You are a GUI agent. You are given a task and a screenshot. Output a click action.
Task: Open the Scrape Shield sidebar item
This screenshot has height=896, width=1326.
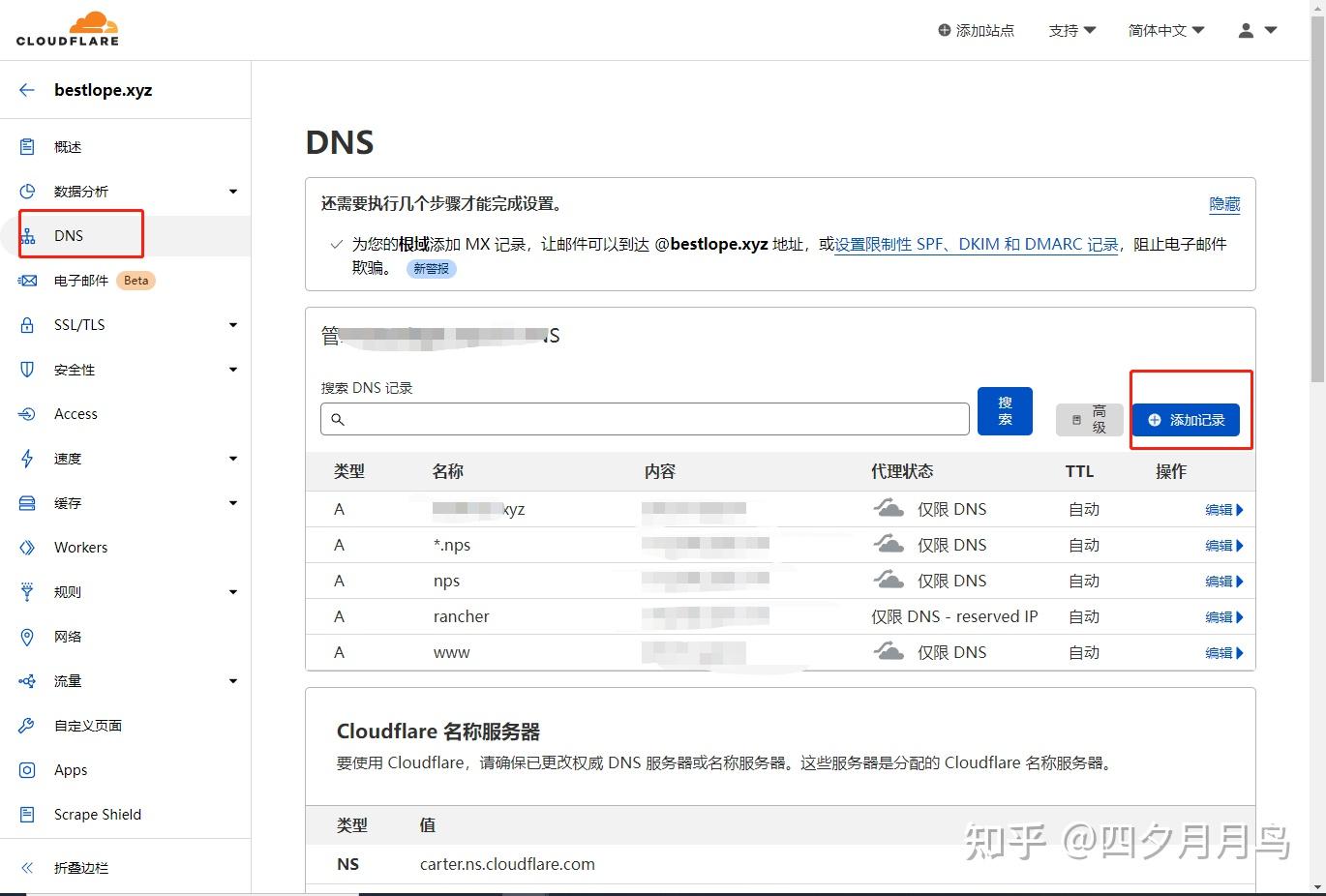coord(98,815)
